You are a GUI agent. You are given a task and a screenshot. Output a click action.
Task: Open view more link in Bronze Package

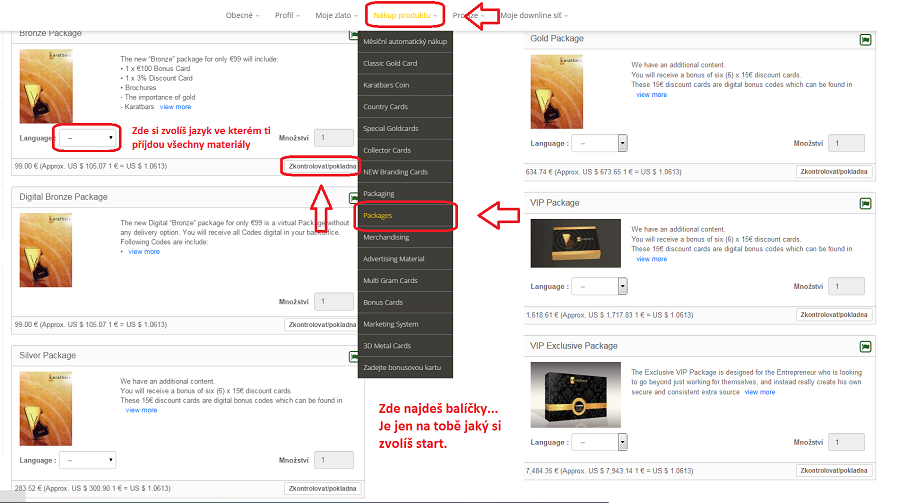click(x=176, y=107)
